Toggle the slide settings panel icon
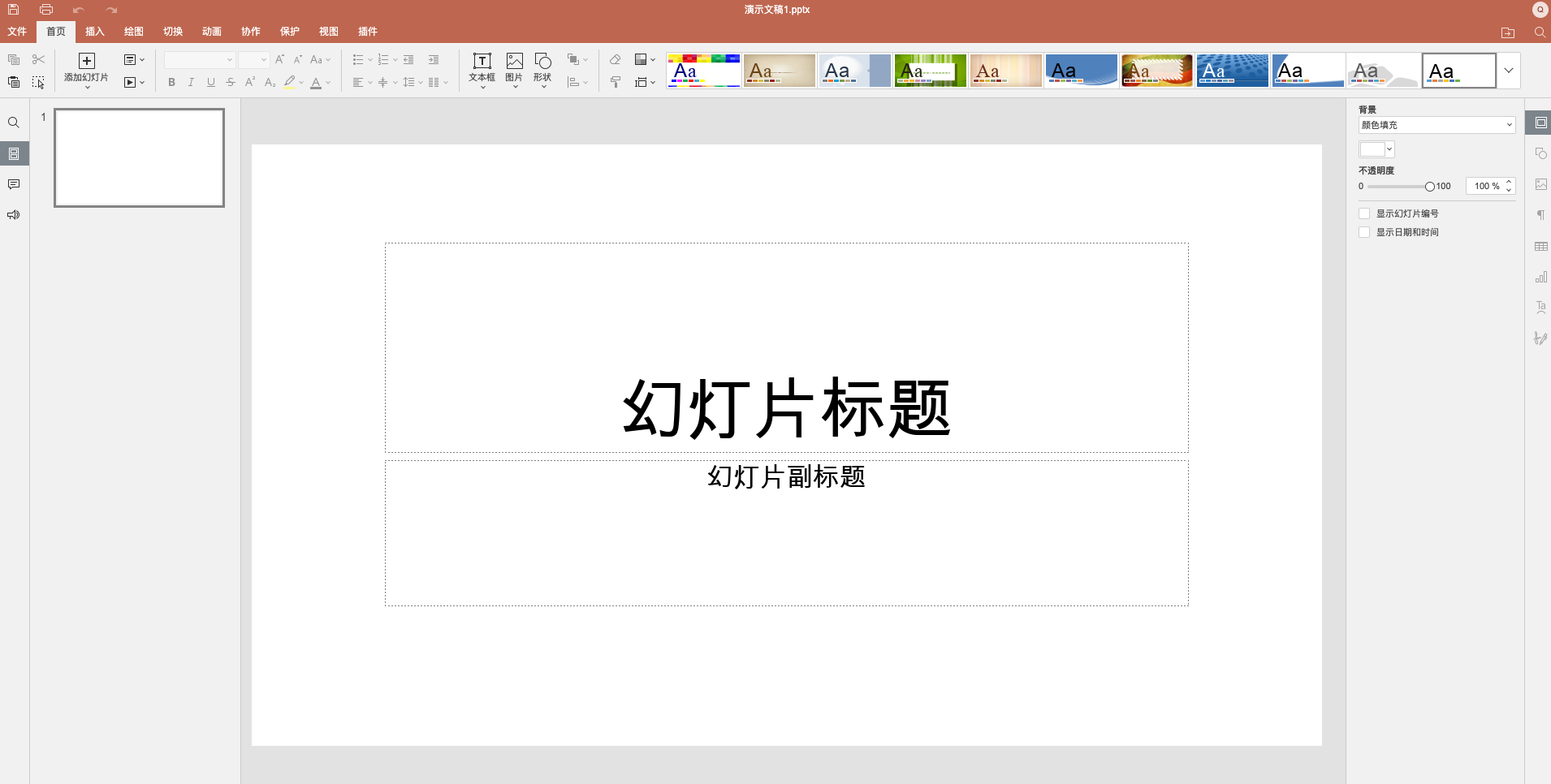1551x784 pixels. [1540, 123]
